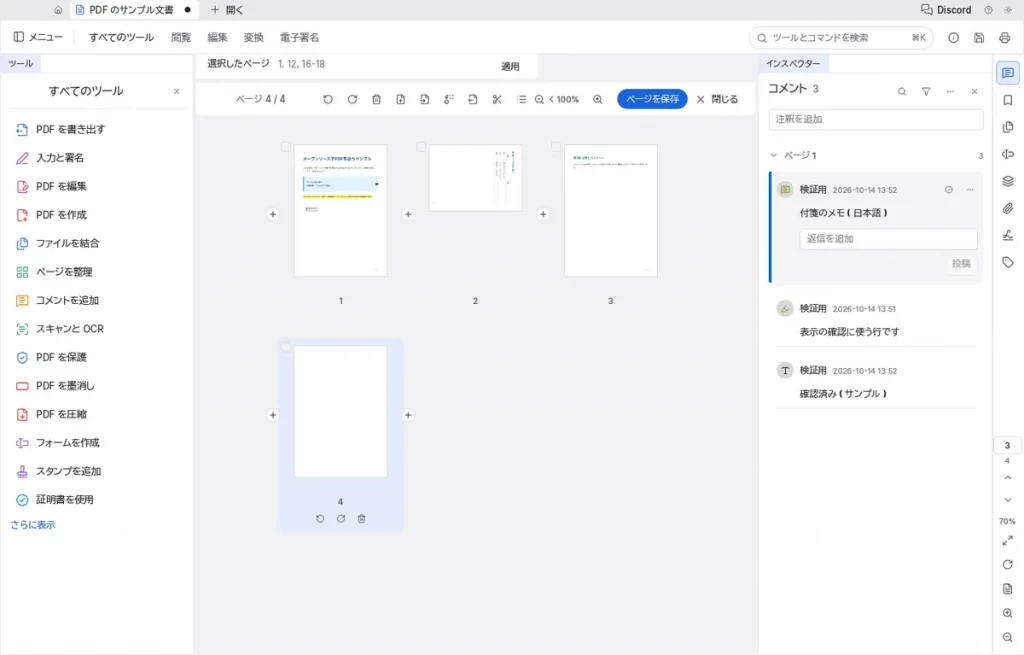Tick the checkbox on page 2 thumbnail

click(421, 147)
